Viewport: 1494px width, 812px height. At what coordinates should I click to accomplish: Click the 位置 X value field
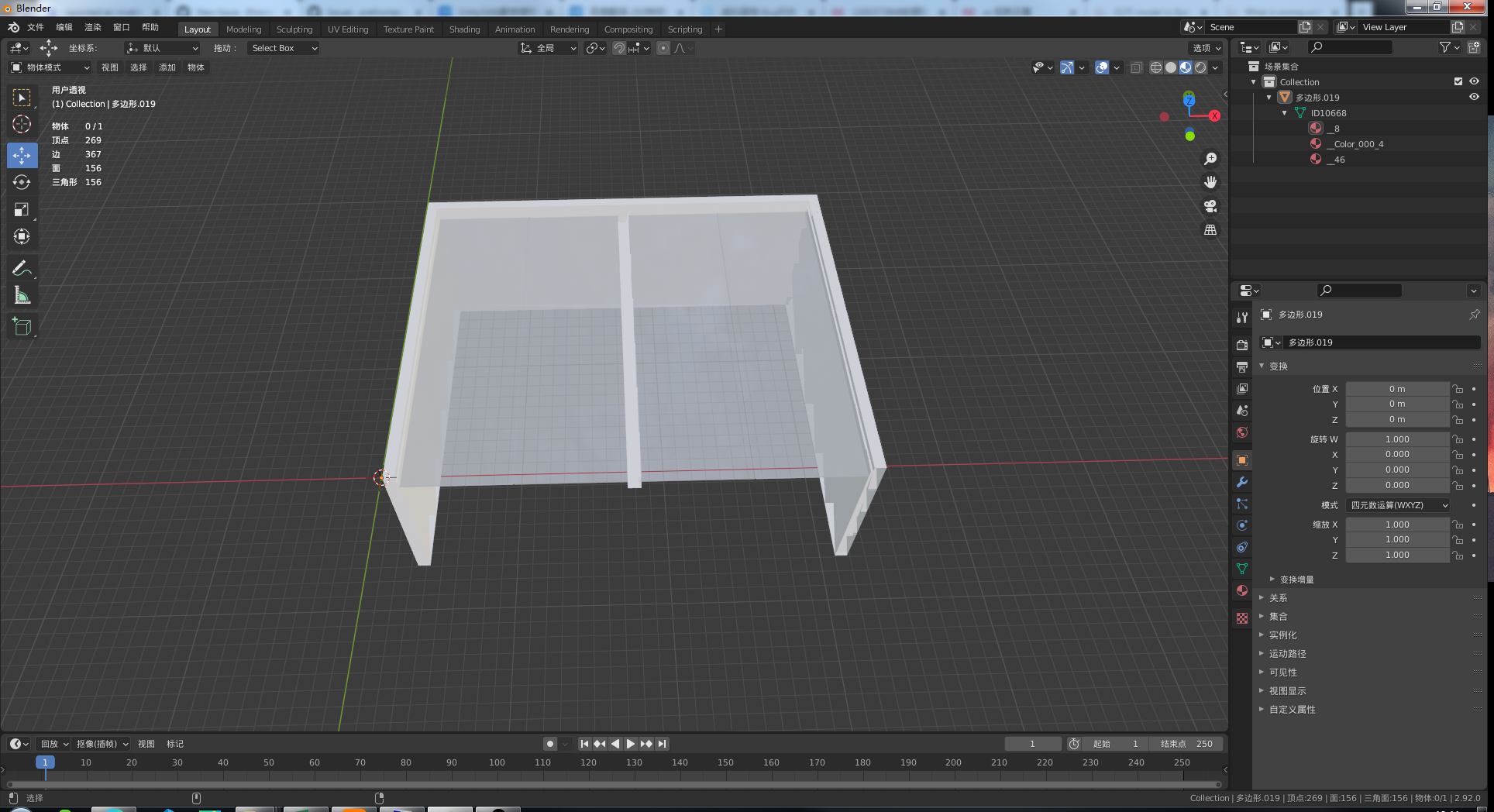pyautogui.click(x=1397, y=388)
